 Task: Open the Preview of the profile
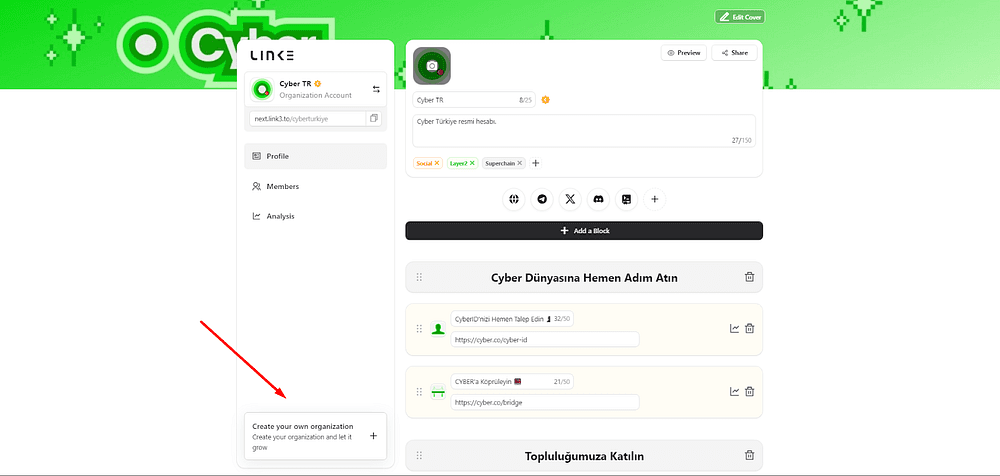pyautogui.click(x=684, y=53)
